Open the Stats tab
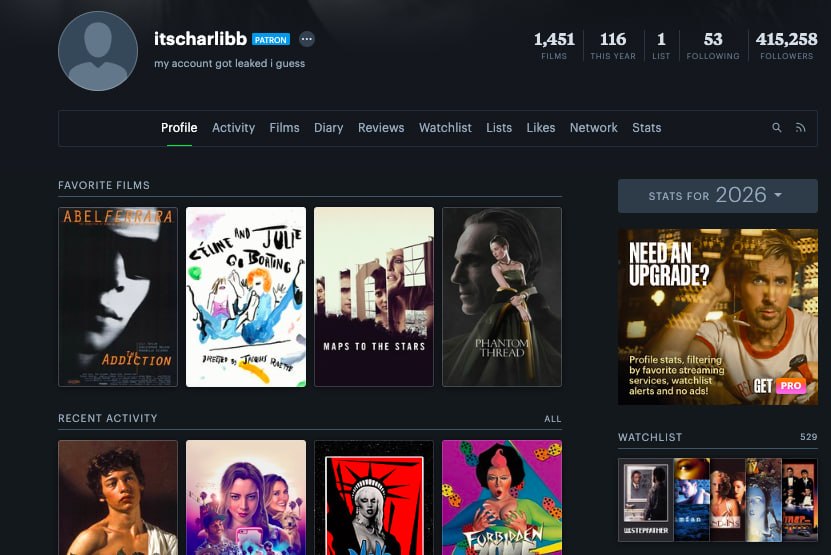Viewport: 831px width, 555px height. (x=647, y=128)
